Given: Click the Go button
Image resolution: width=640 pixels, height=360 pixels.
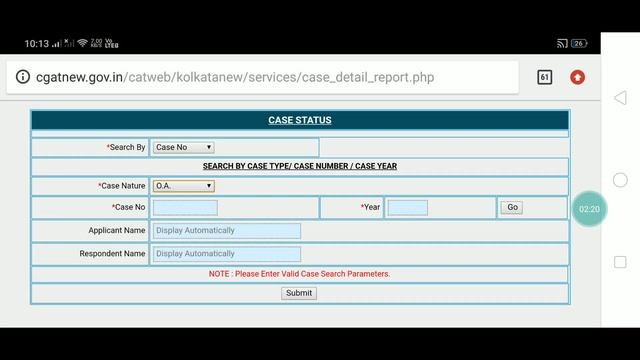Looking at the screenshot, I should coord(512,207).
